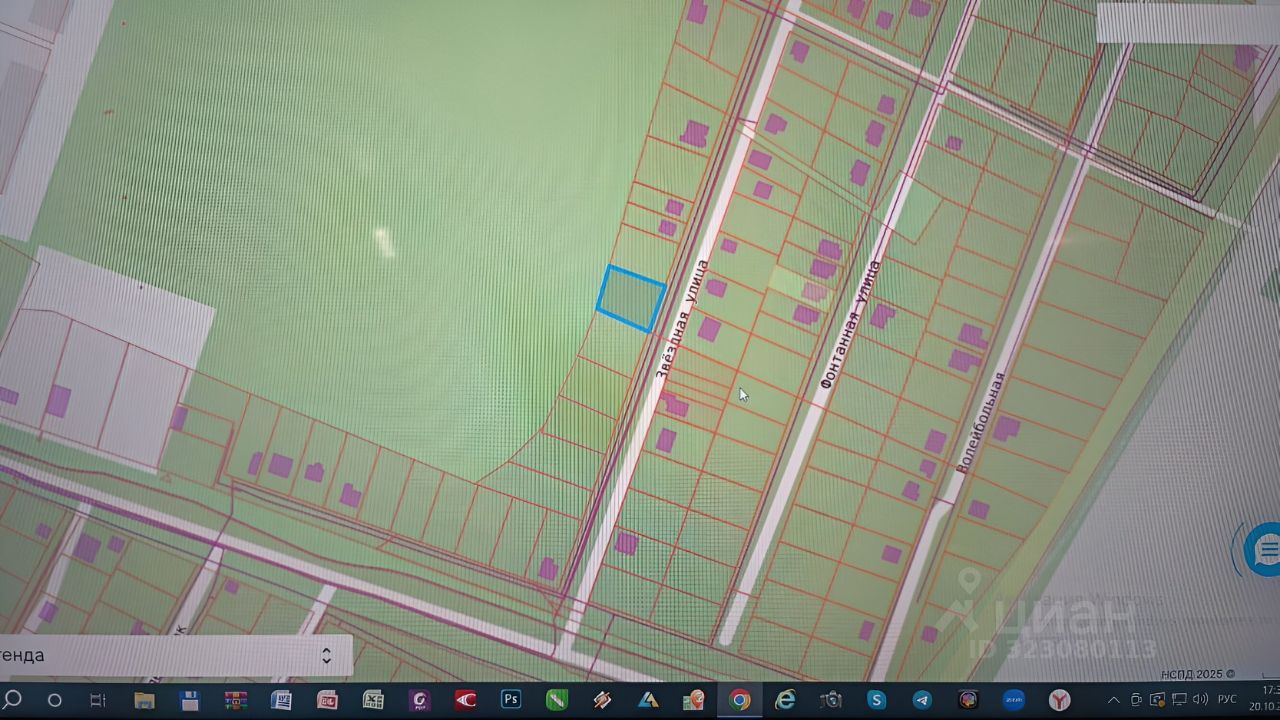Click the НСПД 2025 copyright text

1198,674
